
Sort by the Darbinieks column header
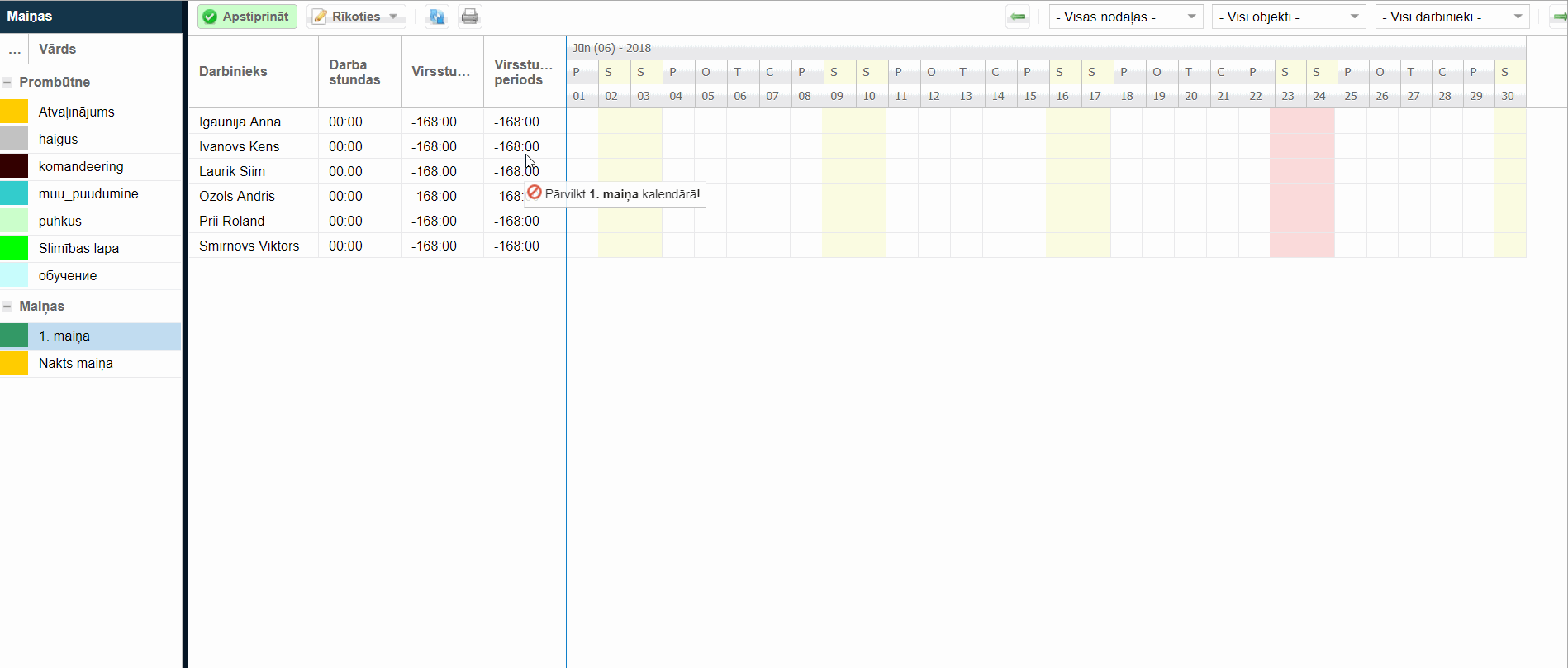tap(233, 72)
